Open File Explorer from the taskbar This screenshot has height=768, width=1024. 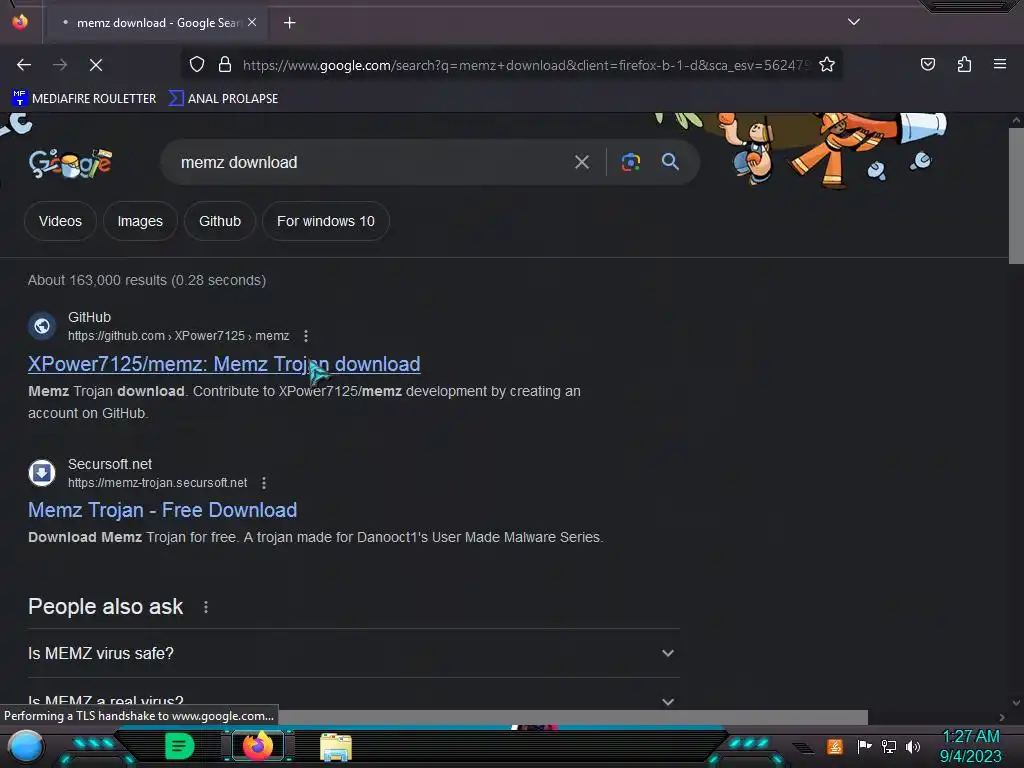click(336, 747)
